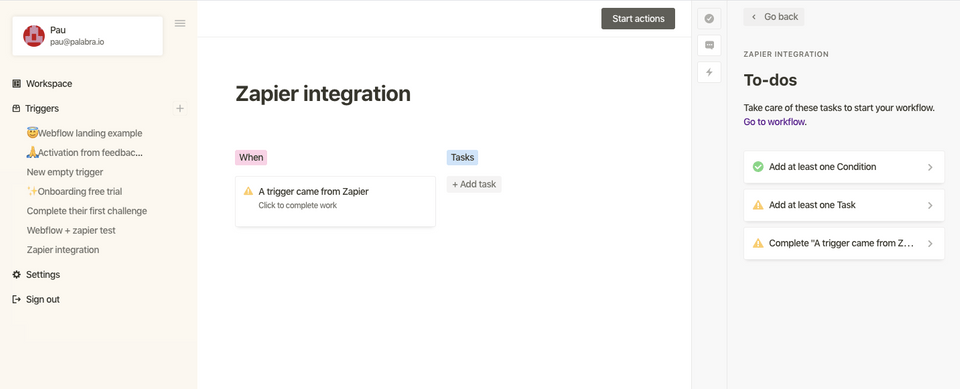Click warning icon on Add Task to-do

[x=758, y=205]
